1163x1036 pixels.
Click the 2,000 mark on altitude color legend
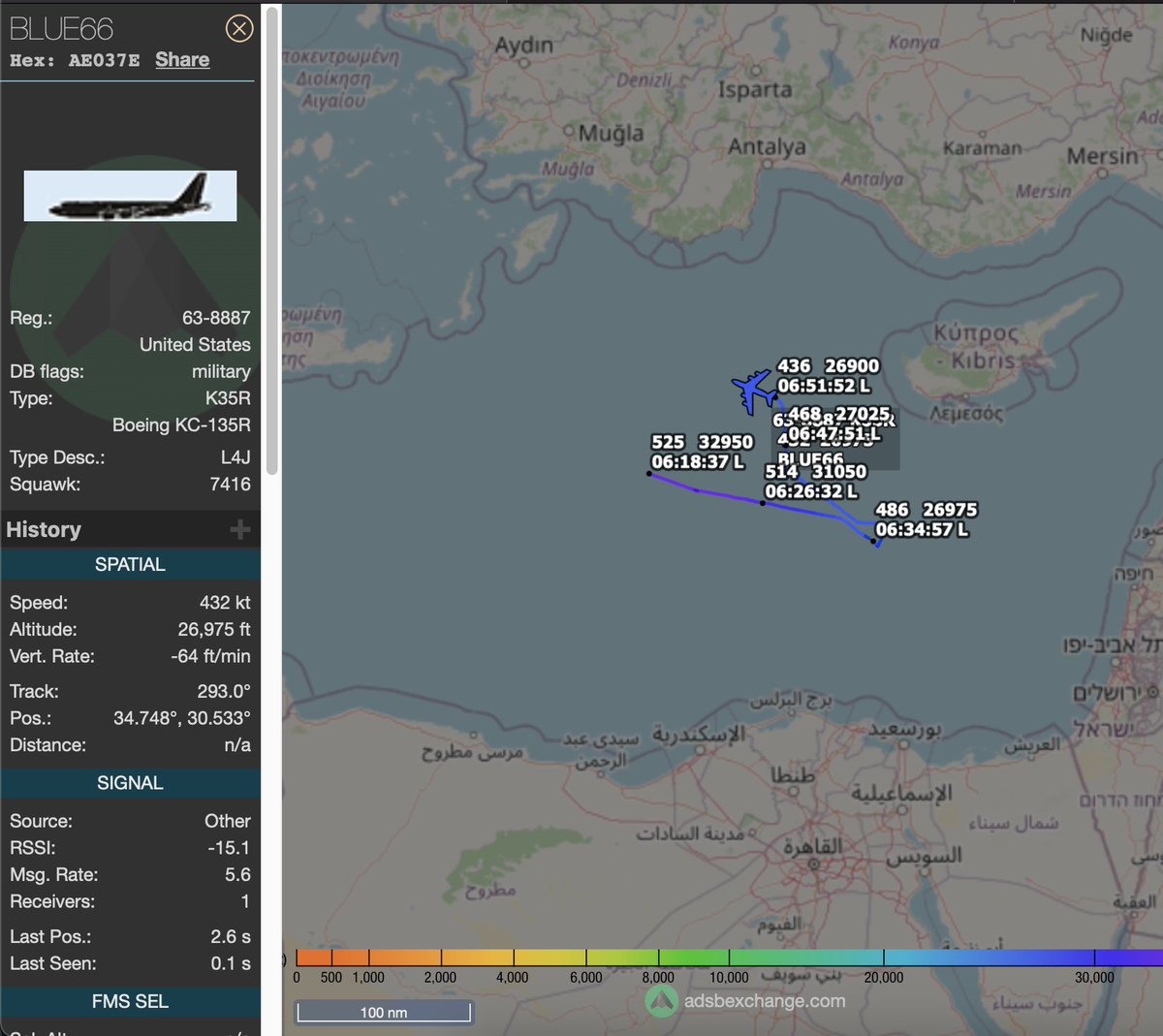[440, 978]
